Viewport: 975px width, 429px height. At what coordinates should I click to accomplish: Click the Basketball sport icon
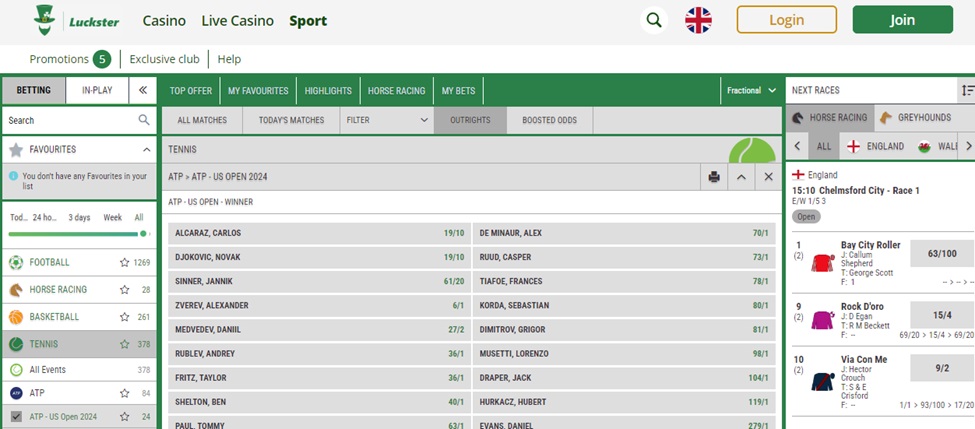(x=16, y=317)
